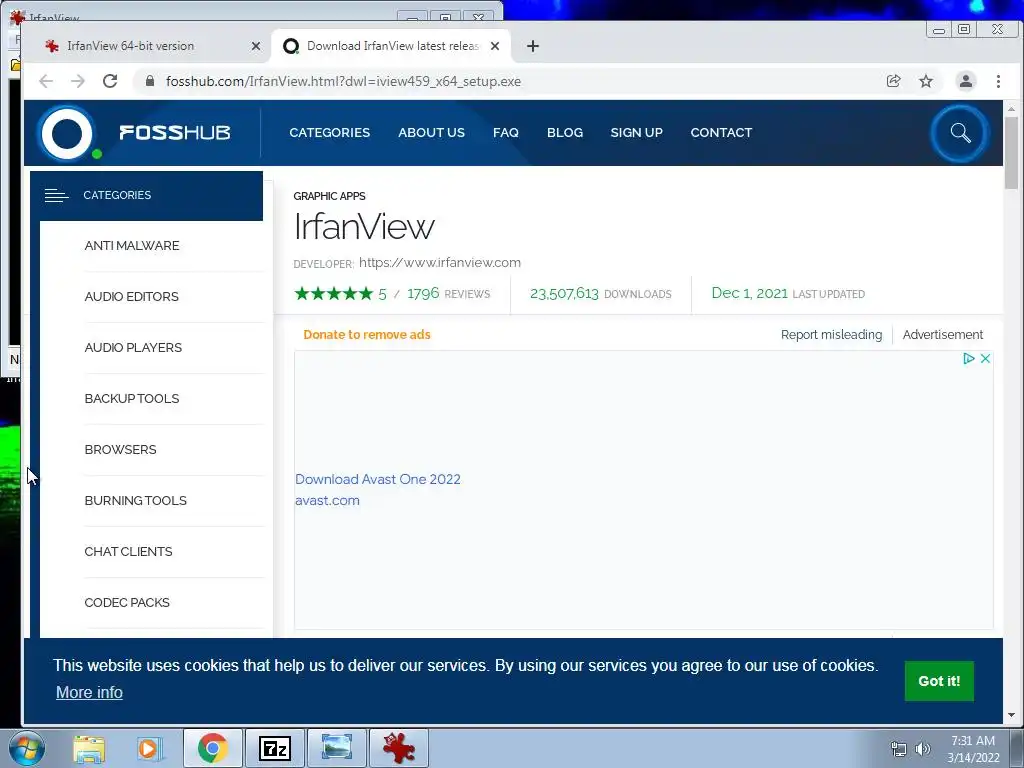Bookmark this page with star icon
This screenshot has height=768, width=1024.
tap(926, 81)
